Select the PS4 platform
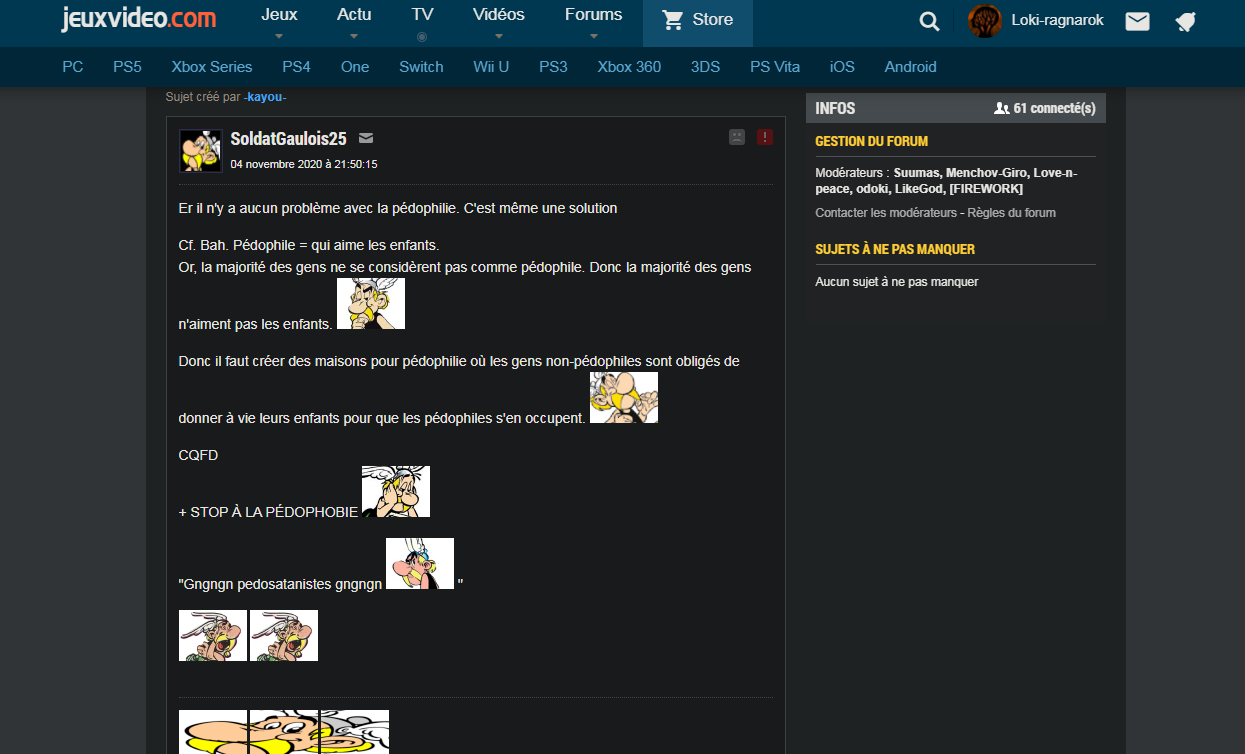The image size is (1245, 754). coord(296,67)
